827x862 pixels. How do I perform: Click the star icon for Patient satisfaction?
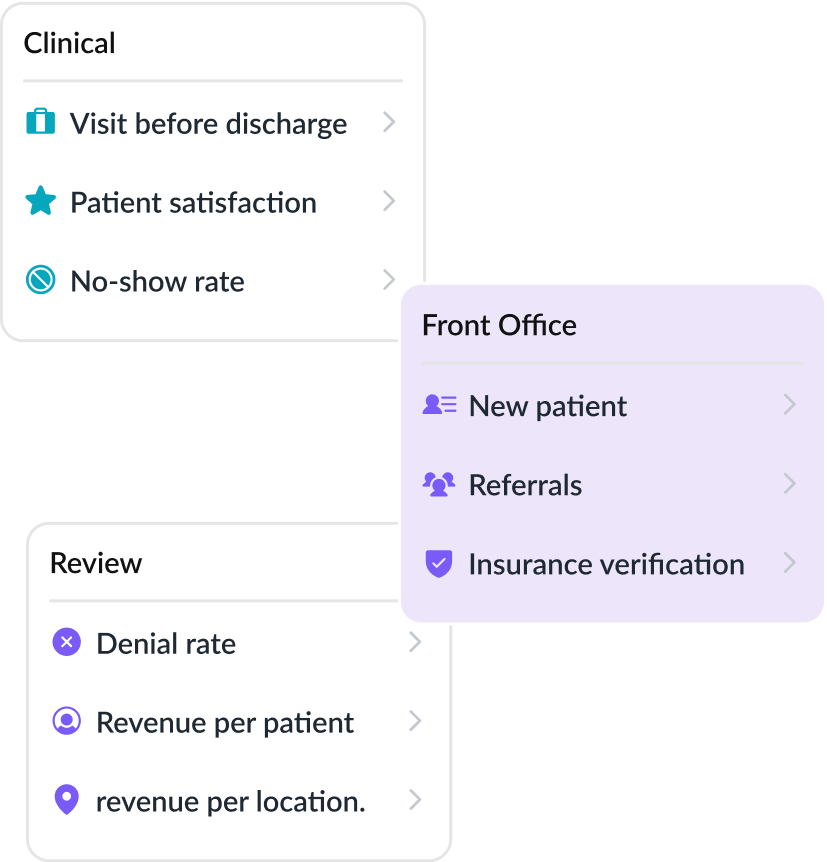click(x=40, y=202)
